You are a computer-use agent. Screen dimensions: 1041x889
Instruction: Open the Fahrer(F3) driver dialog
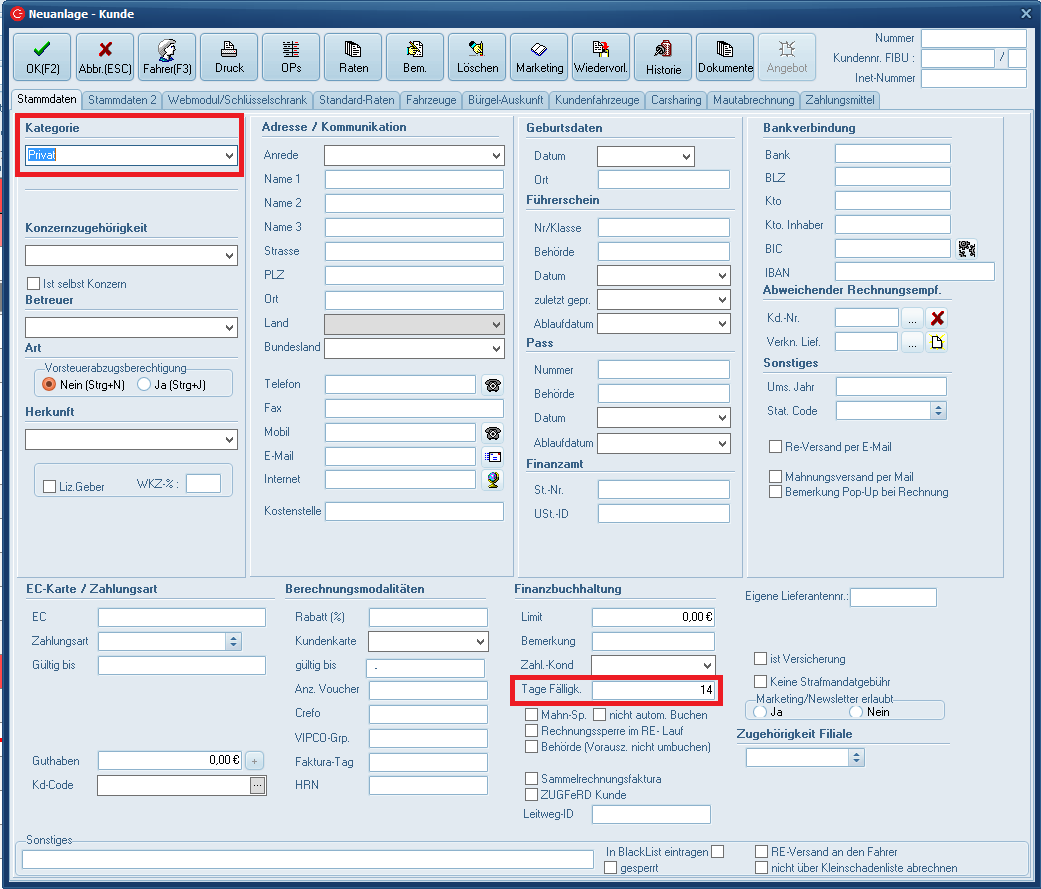click(x=167, y=58)
